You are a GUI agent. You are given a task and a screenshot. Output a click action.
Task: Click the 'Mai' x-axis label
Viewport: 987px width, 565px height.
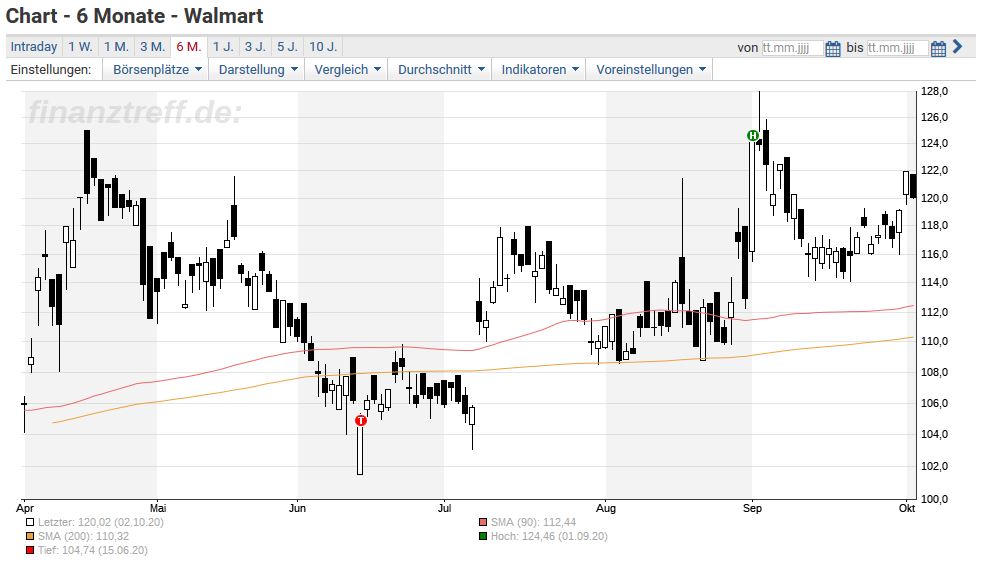tap(158, 508)
